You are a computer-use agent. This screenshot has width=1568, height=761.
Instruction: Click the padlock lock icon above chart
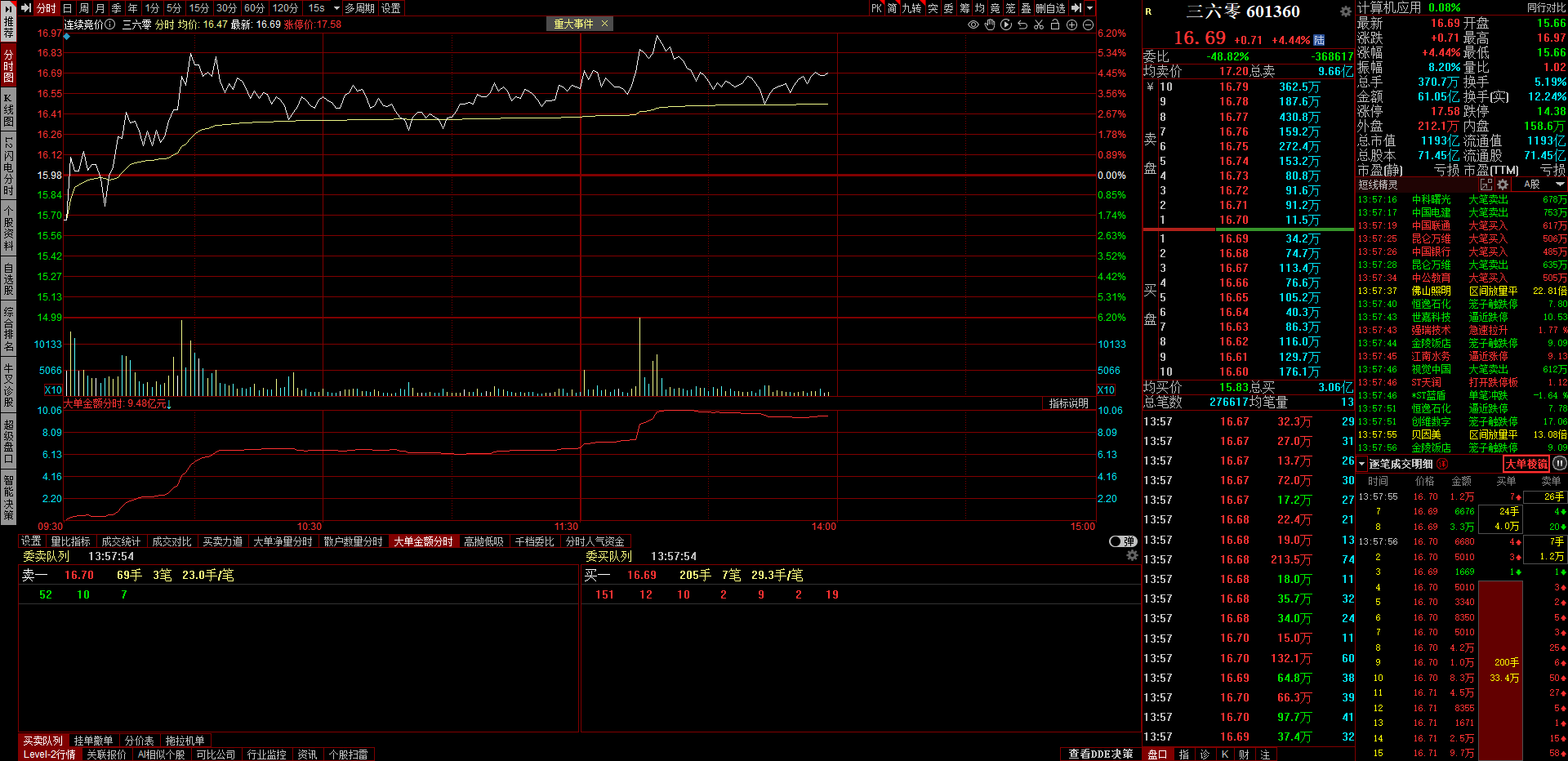pyautogui.click(x=1055, y=24)
